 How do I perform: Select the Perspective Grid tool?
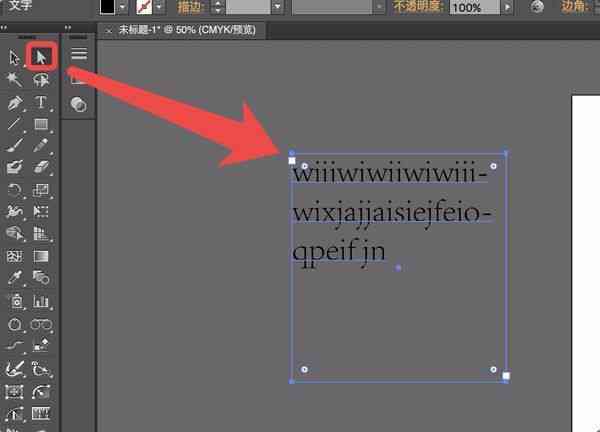pos(41,233)
